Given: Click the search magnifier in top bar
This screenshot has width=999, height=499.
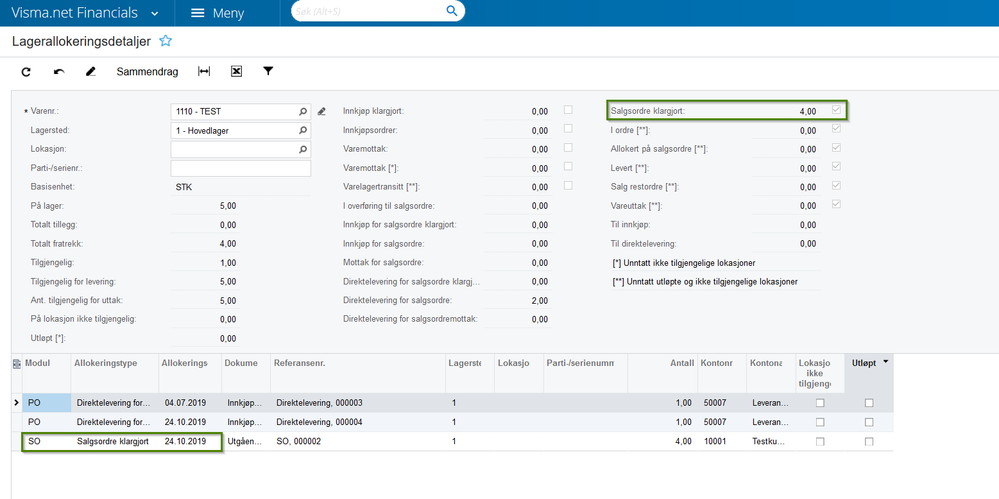Looking at the screenshot, I should click(x=452, y=11).
